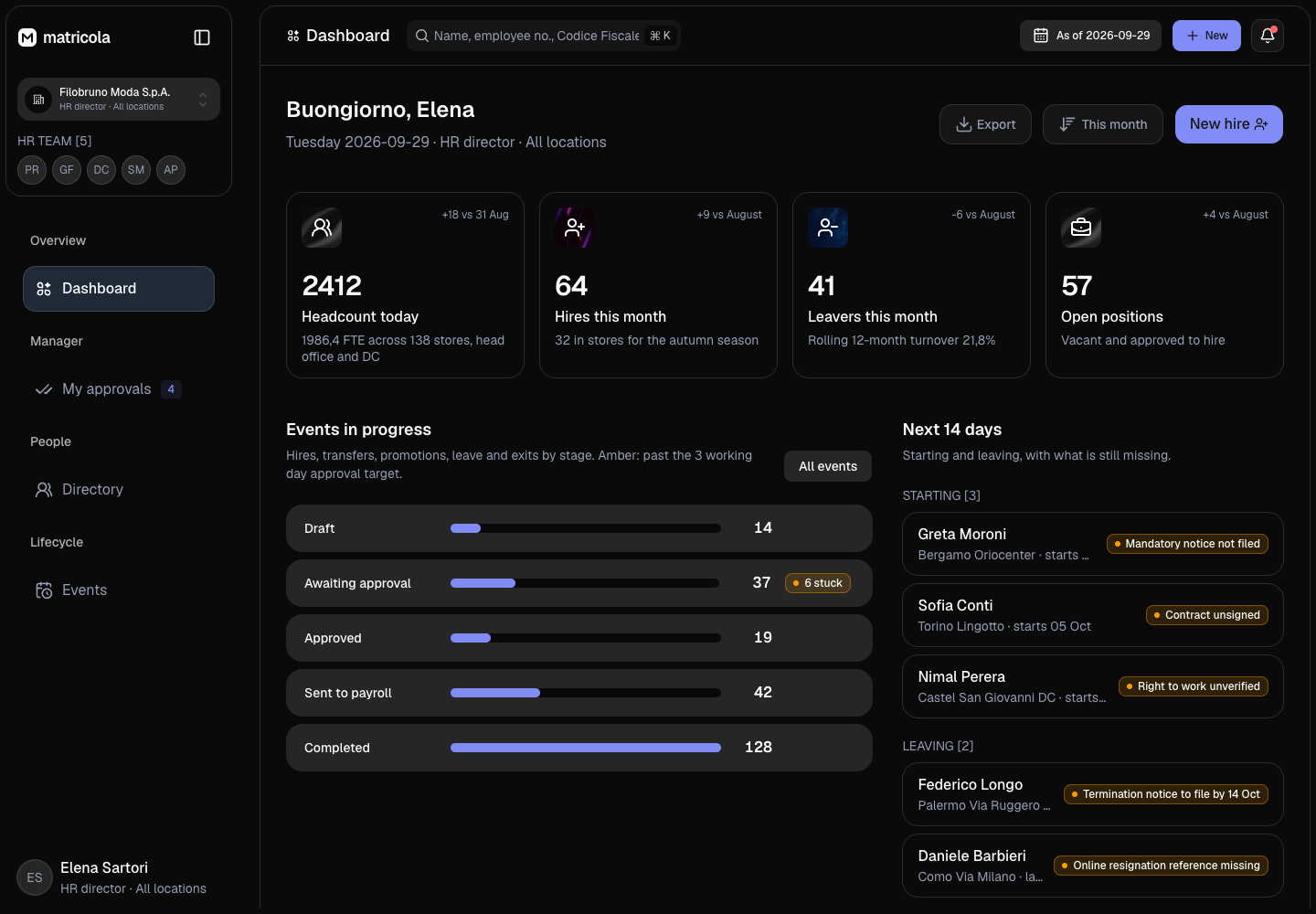Click the Leavers this month icon
This screenshot has width=1316, height=914.
(828, 228)
